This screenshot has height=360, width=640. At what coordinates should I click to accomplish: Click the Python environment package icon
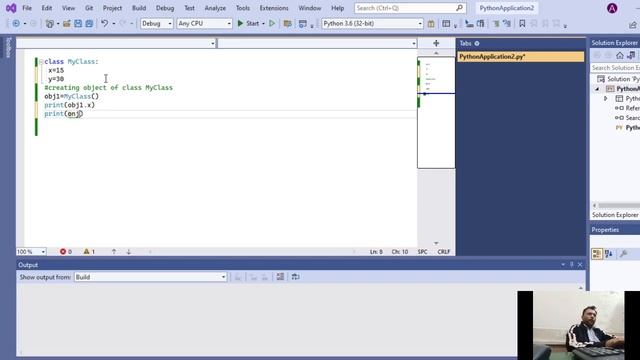pyautogui.click(x=431, y=24)
